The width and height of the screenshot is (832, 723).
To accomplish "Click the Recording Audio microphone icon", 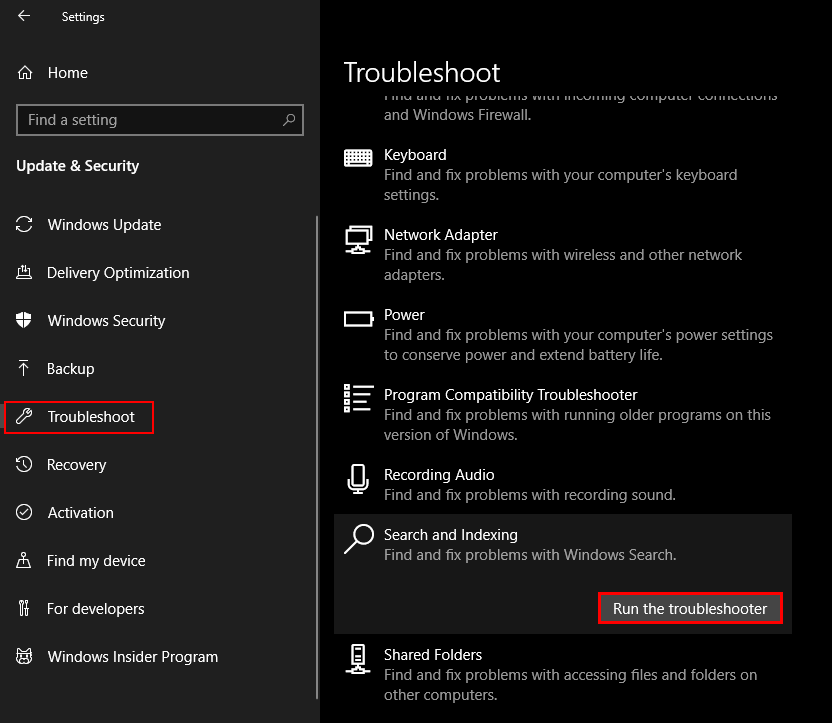I will [x=358, y=479].
